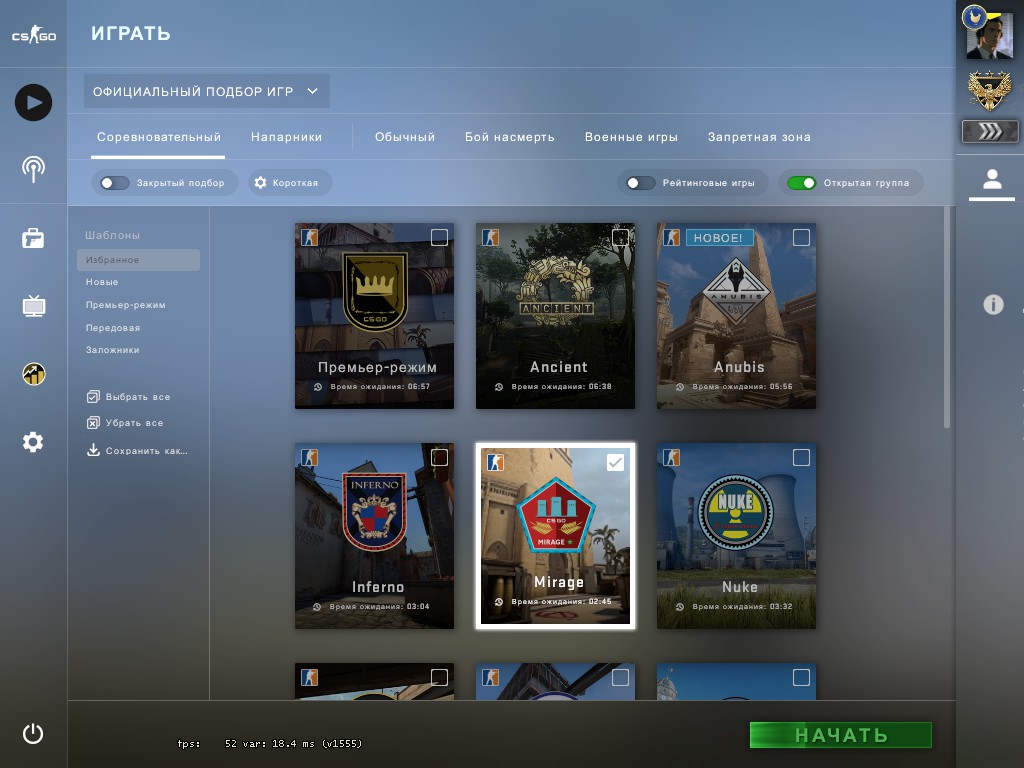Switch to Соревновательный tab

159,137
